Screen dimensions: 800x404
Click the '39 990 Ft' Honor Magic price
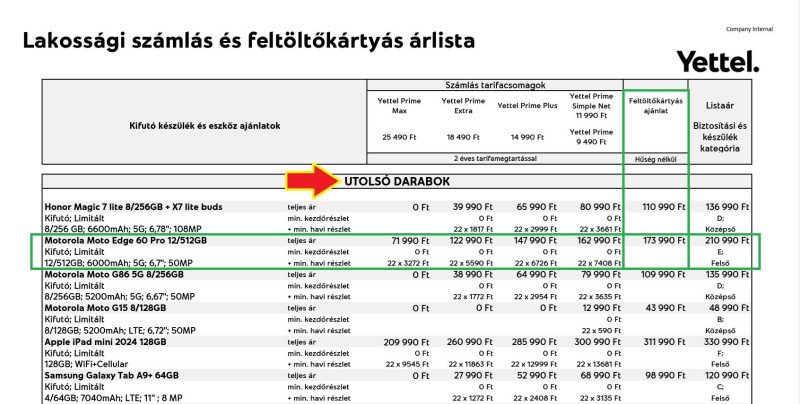(472, 207)
